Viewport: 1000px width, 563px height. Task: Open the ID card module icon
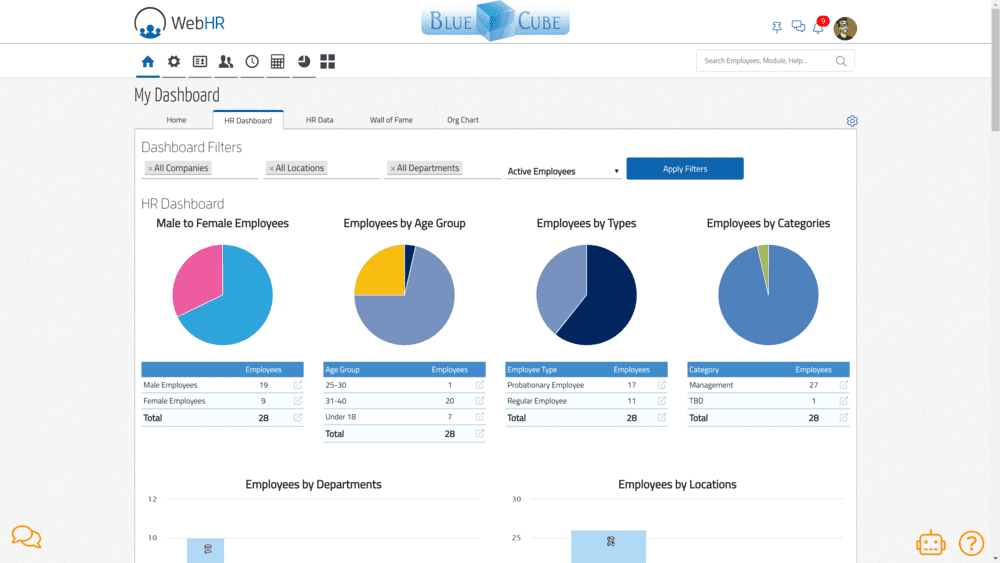(x=200, y=62)
